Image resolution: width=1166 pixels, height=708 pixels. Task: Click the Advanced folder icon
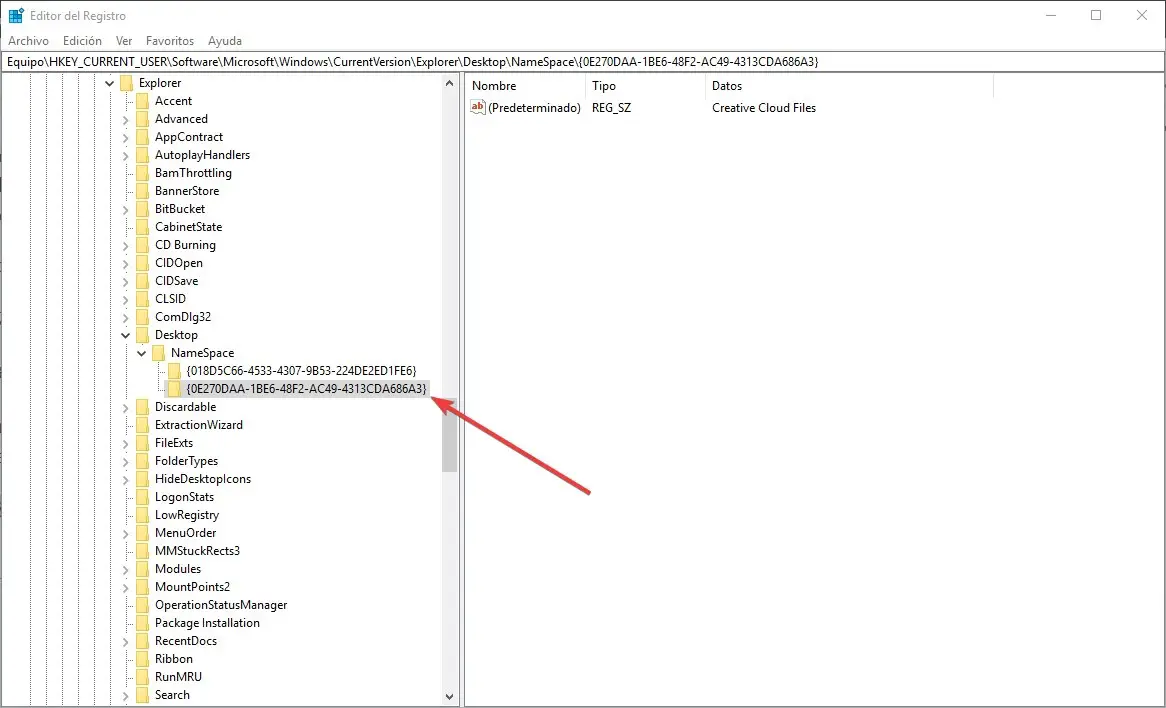point(143,119)
